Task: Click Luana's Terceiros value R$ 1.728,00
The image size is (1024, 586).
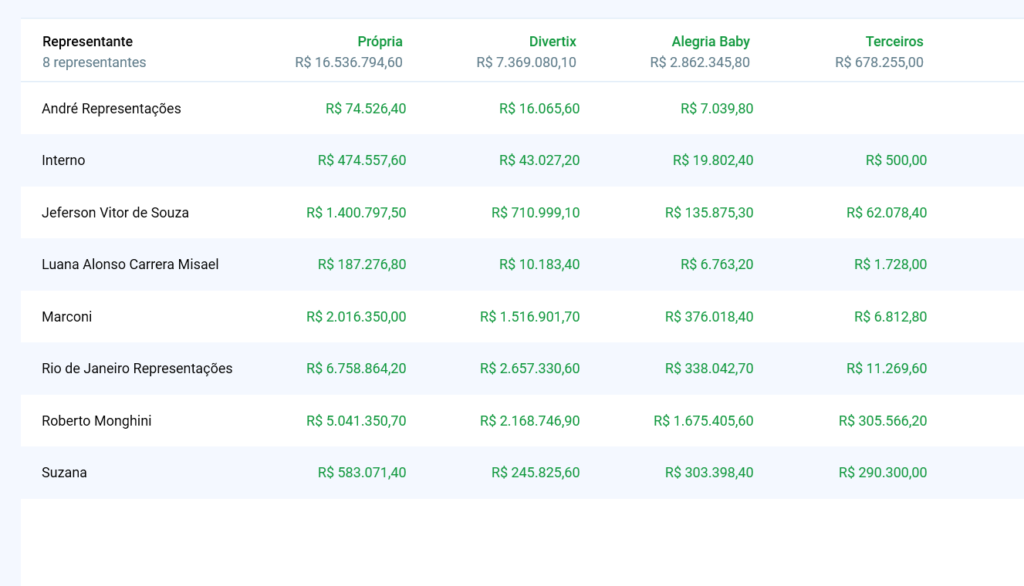Action: tap(891, 265)
